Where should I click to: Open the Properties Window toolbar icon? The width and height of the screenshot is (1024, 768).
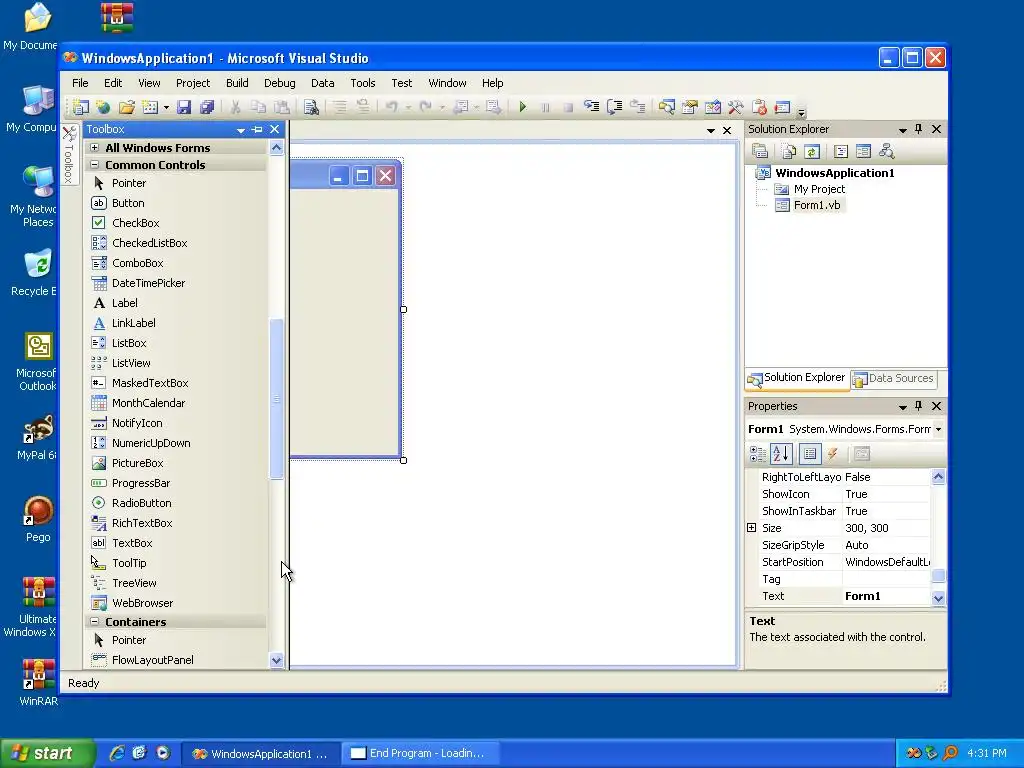690,107
